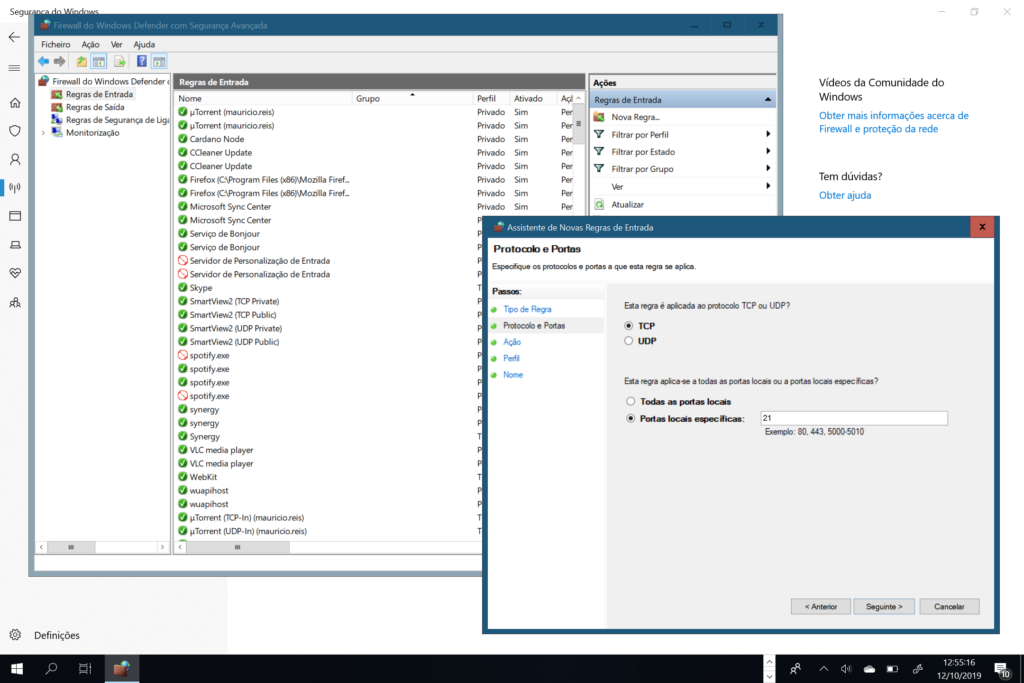Open the Filtrar por Grupo submenu arrow

[768, 168]
